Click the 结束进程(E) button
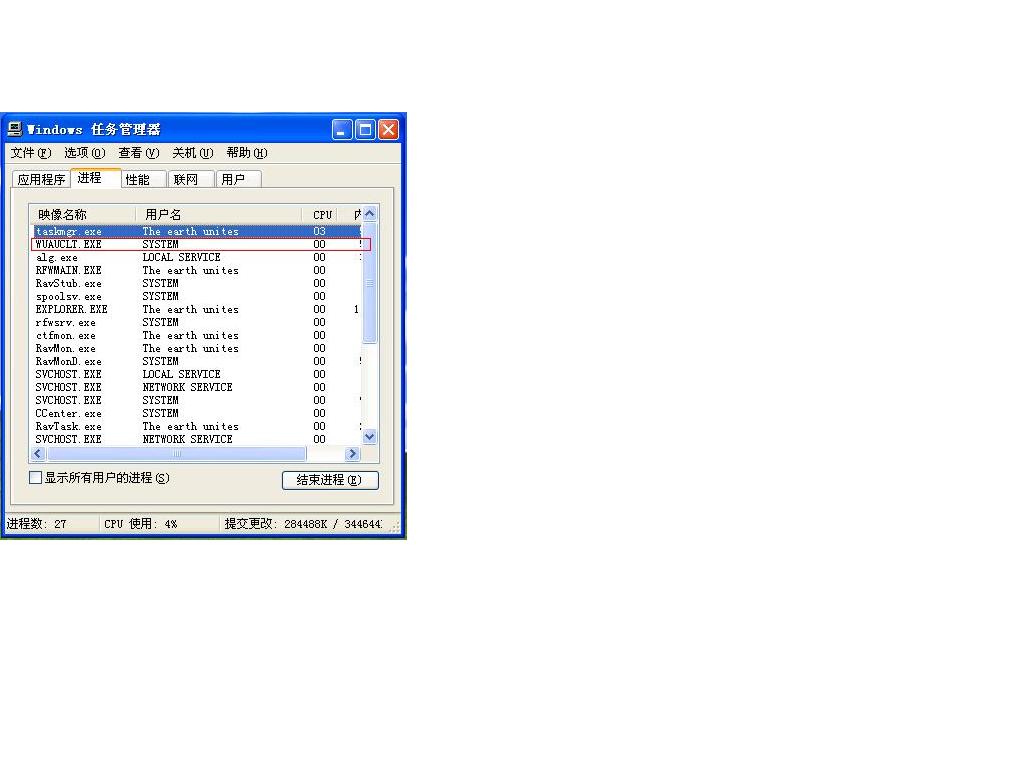1024x768 pixels. [x=330, y=480]
